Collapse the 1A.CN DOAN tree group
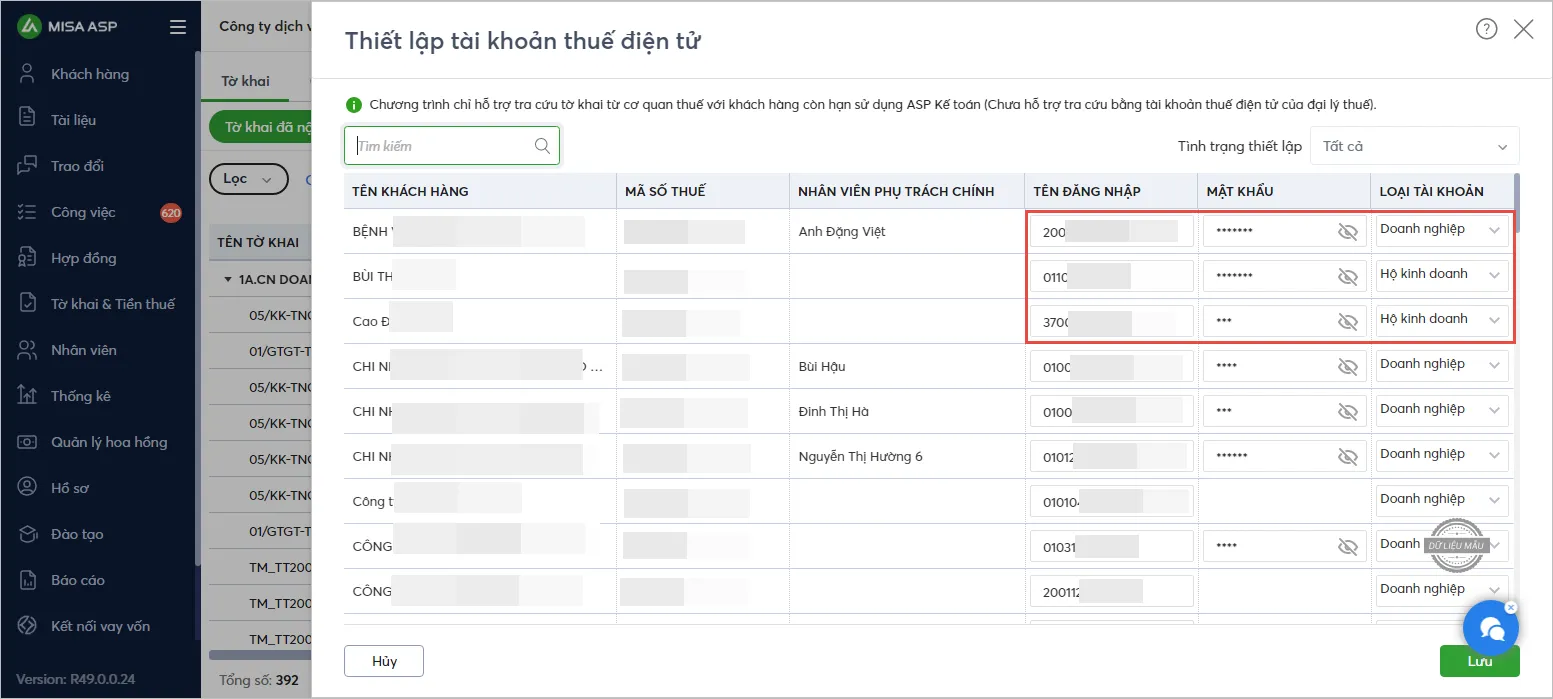Image resolution: width=1553 pixels, height=699 pixels. [228, 280]
